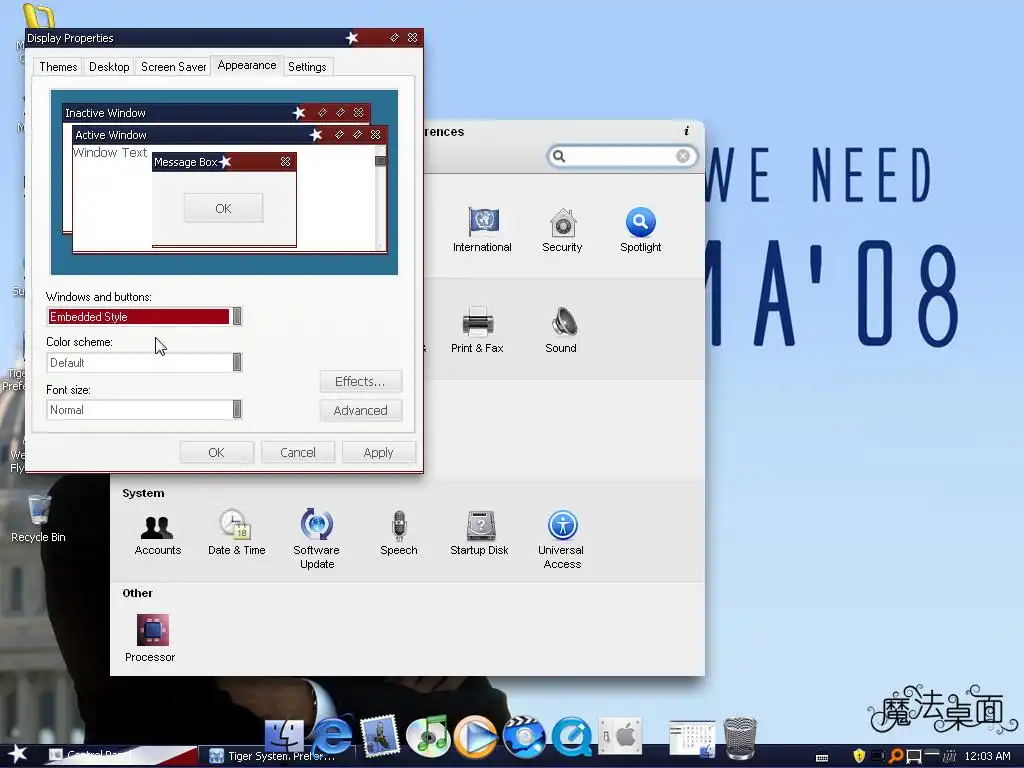
Task: Click the info icon in preferences window
Action: (686, 131)
